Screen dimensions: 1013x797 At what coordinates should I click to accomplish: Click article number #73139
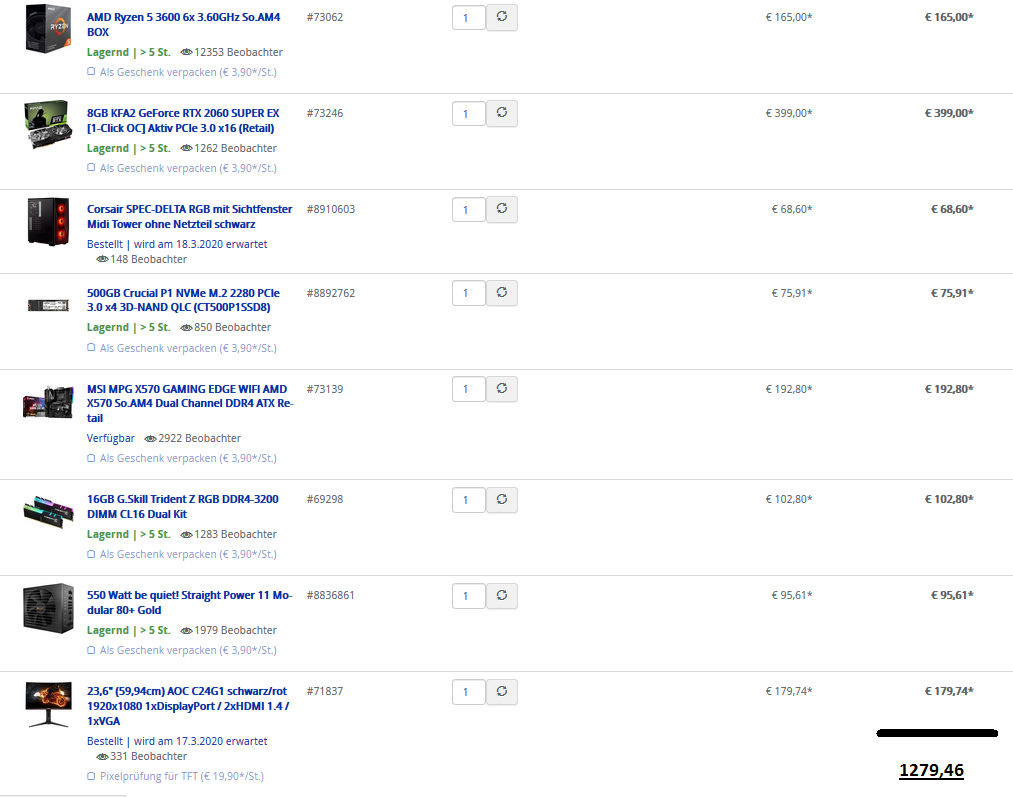tap(325, 389)
